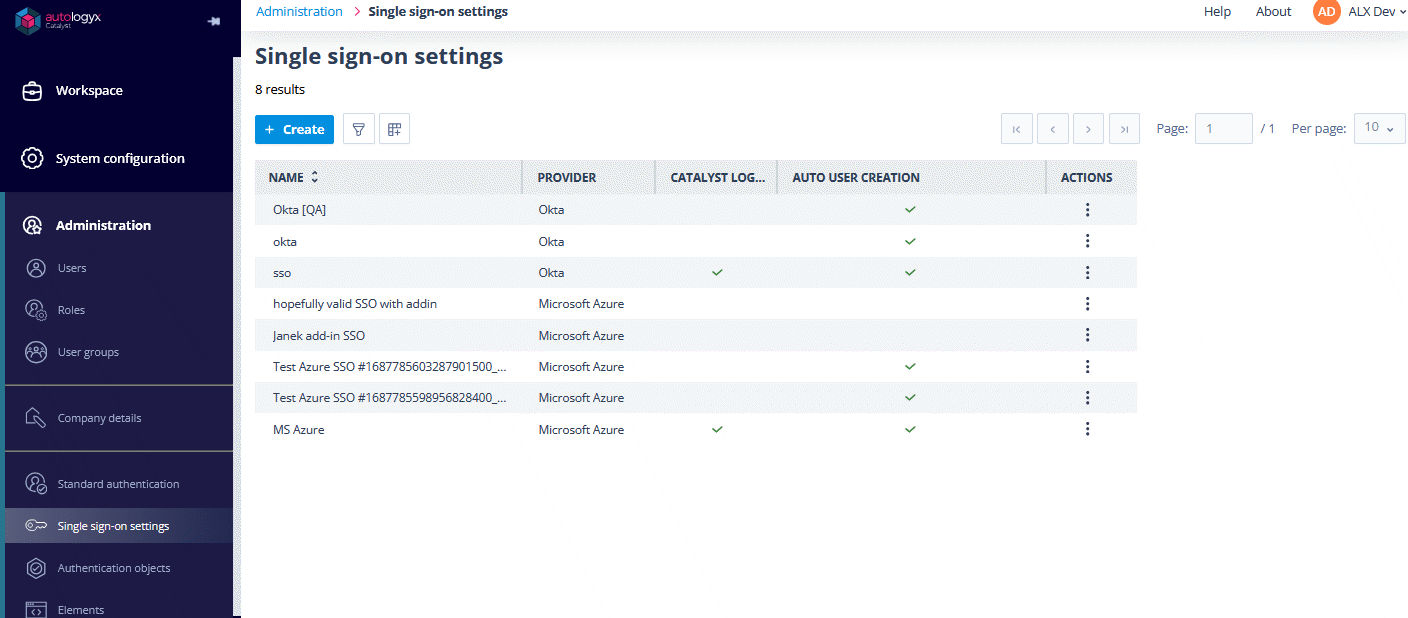Open the Per page dropdown

tap(1380, 128)
